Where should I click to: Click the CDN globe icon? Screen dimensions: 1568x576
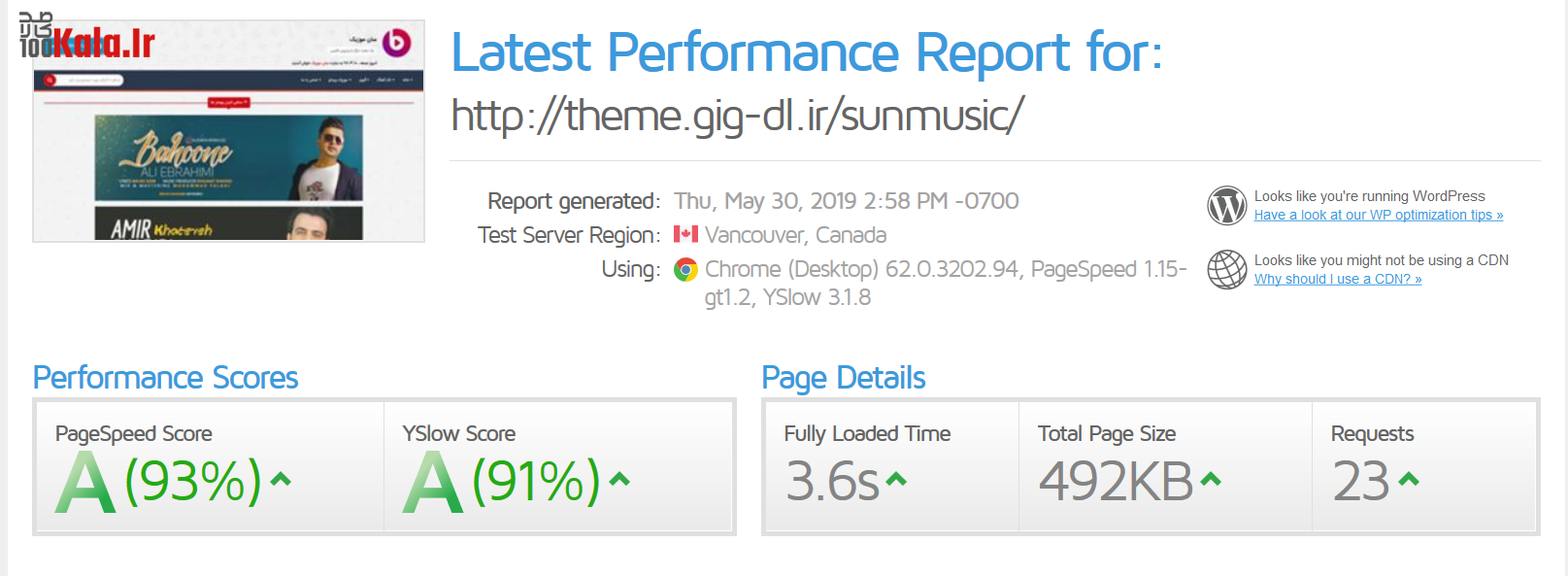point(1226,269)
